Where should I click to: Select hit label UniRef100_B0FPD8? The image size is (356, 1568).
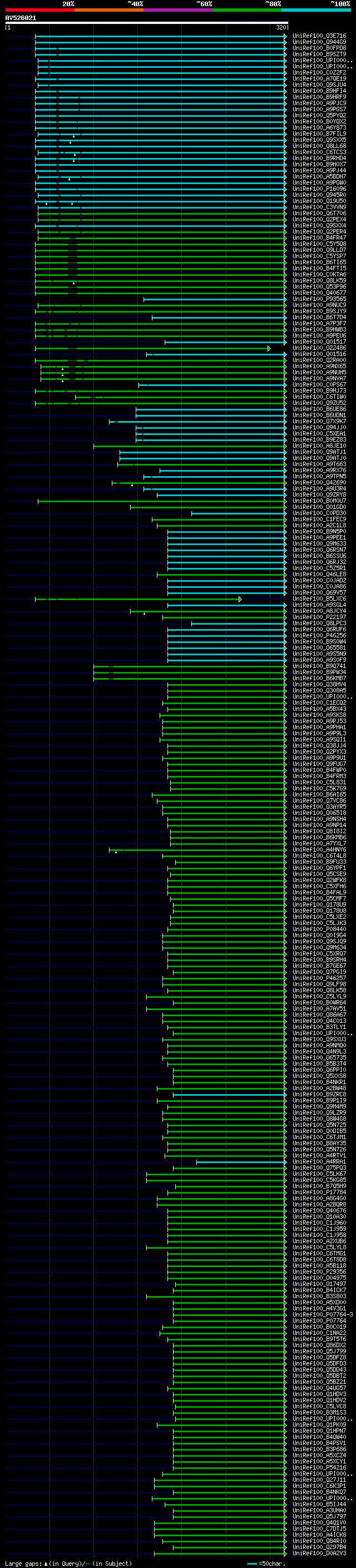319,48
